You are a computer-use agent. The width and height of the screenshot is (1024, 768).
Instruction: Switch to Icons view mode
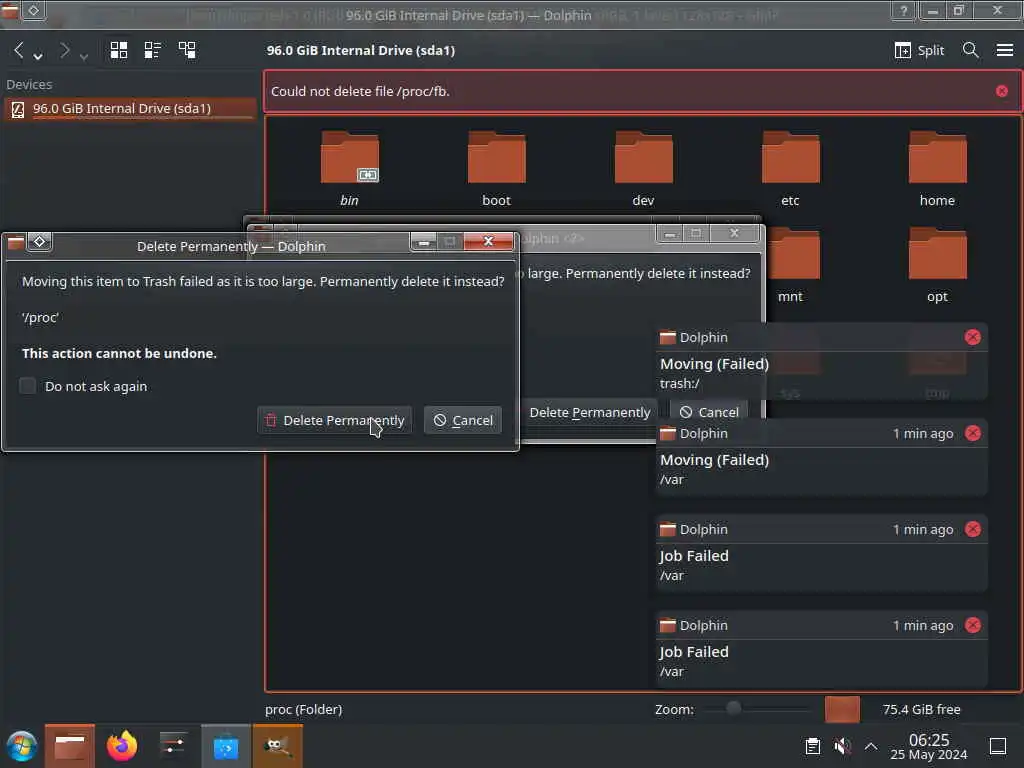(x=119, y=50)
